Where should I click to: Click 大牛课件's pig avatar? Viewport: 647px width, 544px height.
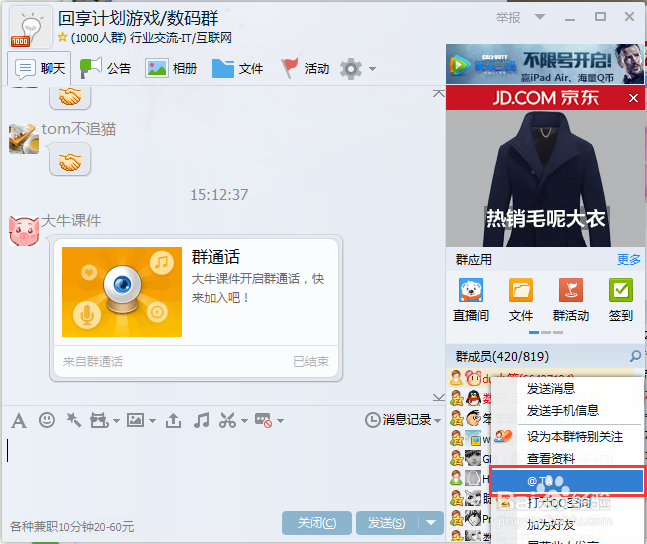[x=24, y=231]
